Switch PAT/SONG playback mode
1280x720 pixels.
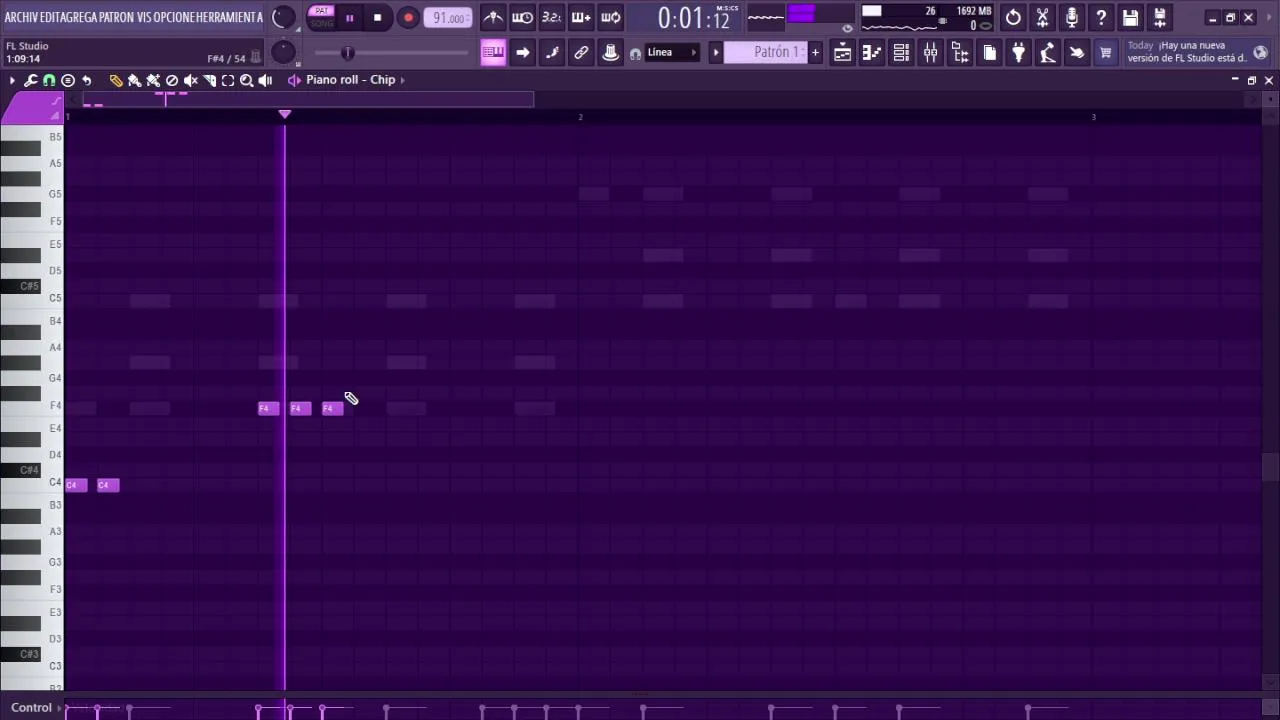(x=321, y=17)
